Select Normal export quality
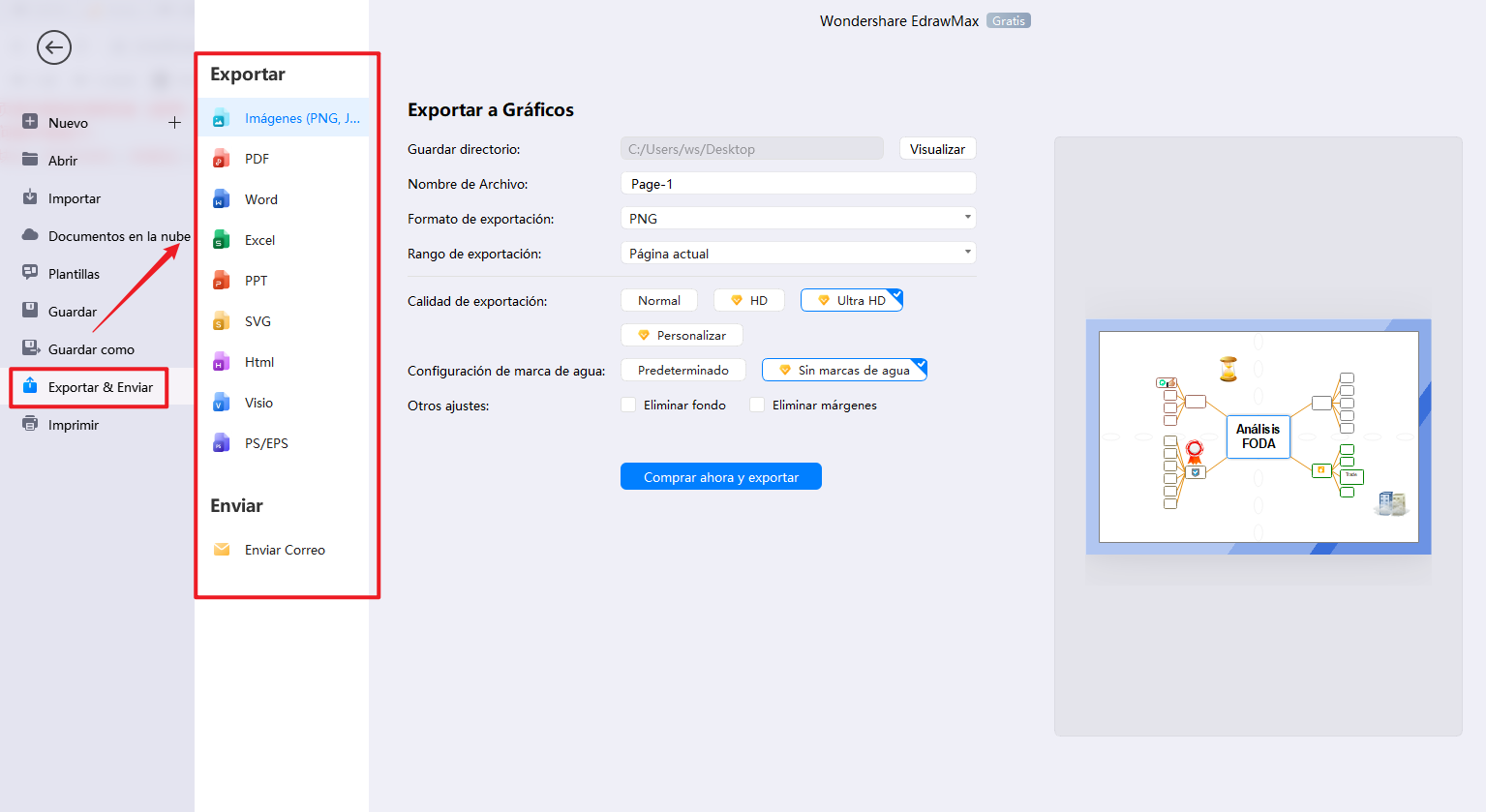The image size is (1486, 812). point(658,300)
